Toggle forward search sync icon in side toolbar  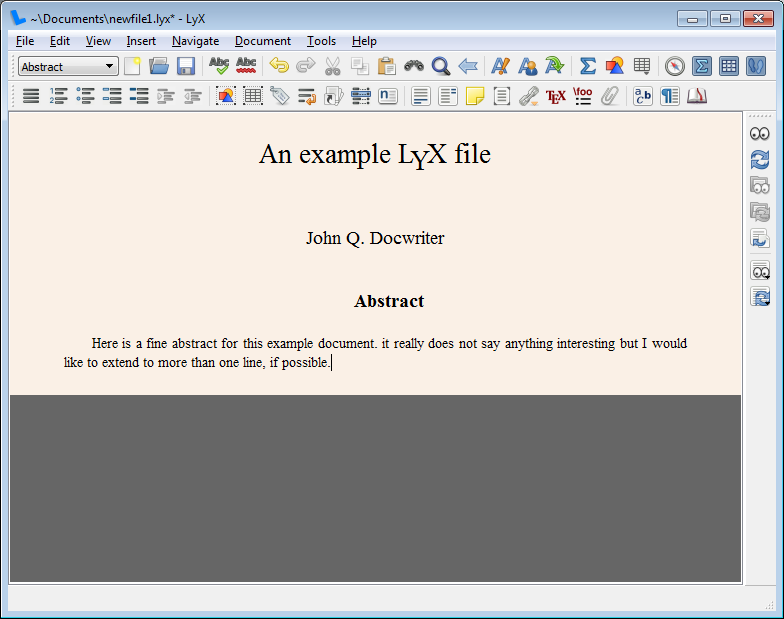pyautogui.click(x=760, y=238)
